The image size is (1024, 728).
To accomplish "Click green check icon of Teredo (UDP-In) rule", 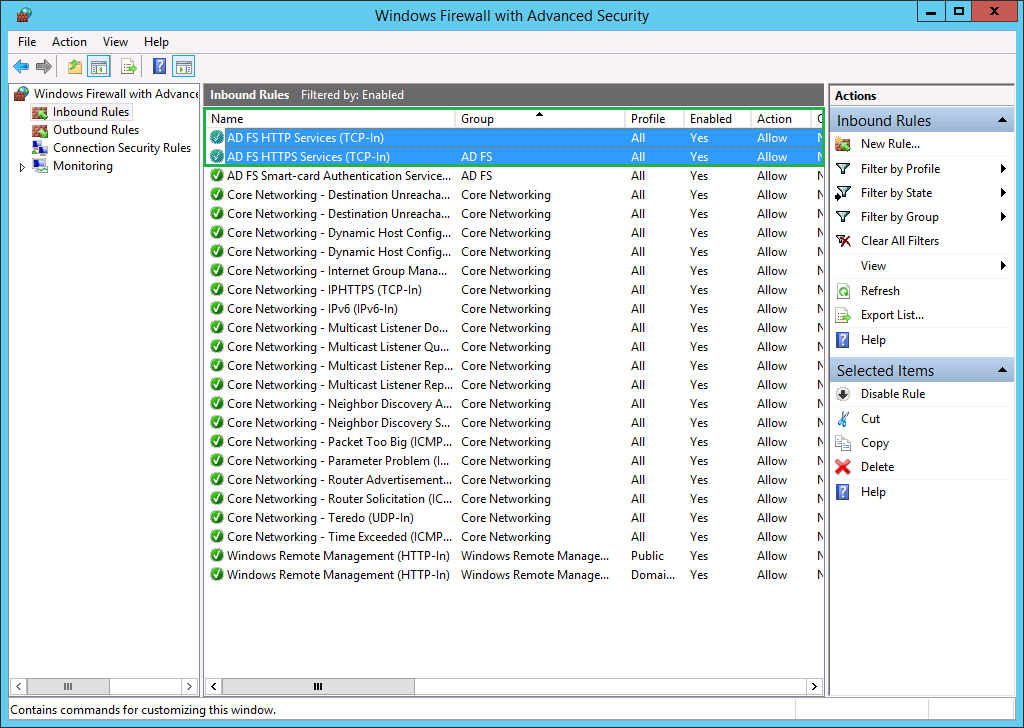I will 217,518.
